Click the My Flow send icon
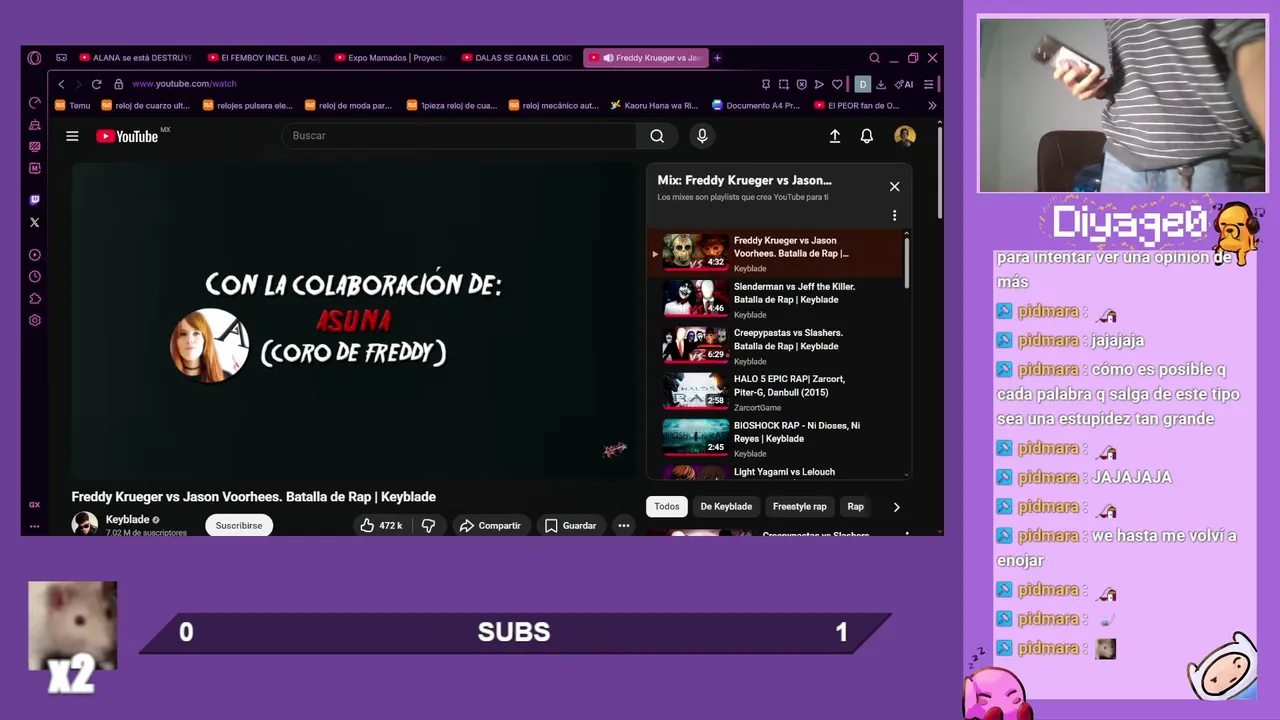This screenshot has width=1280, height=720. tap(819, 84)
